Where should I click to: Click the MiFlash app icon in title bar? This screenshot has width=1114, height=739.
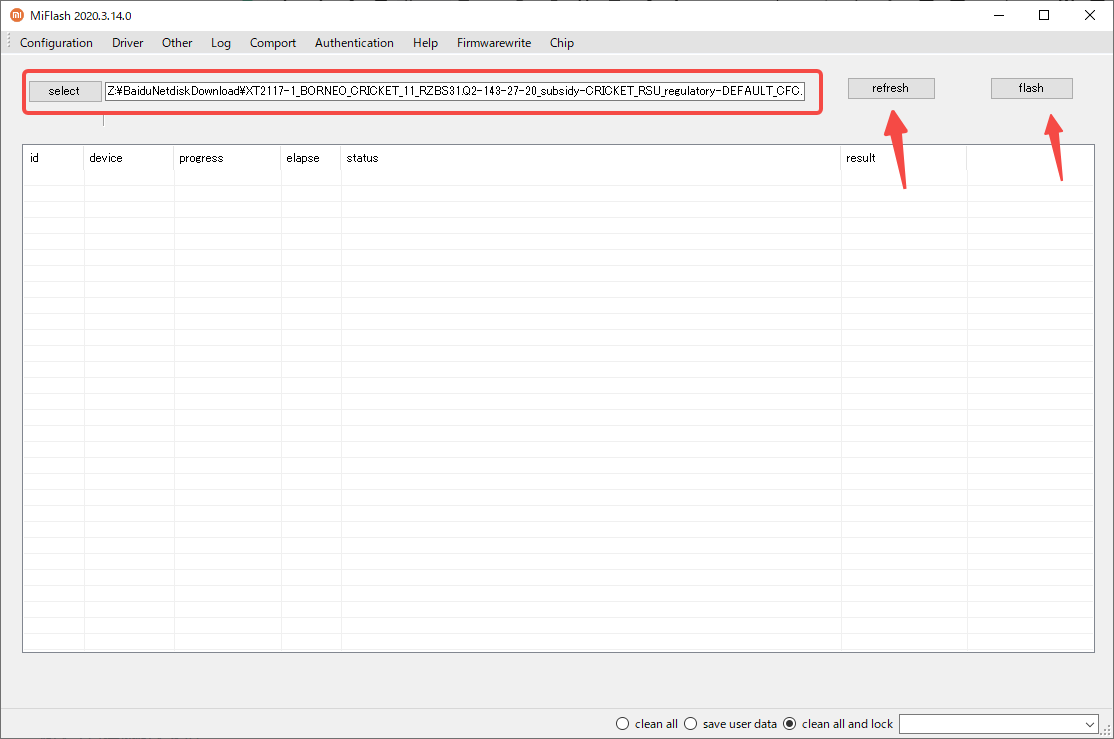point(17,16)
